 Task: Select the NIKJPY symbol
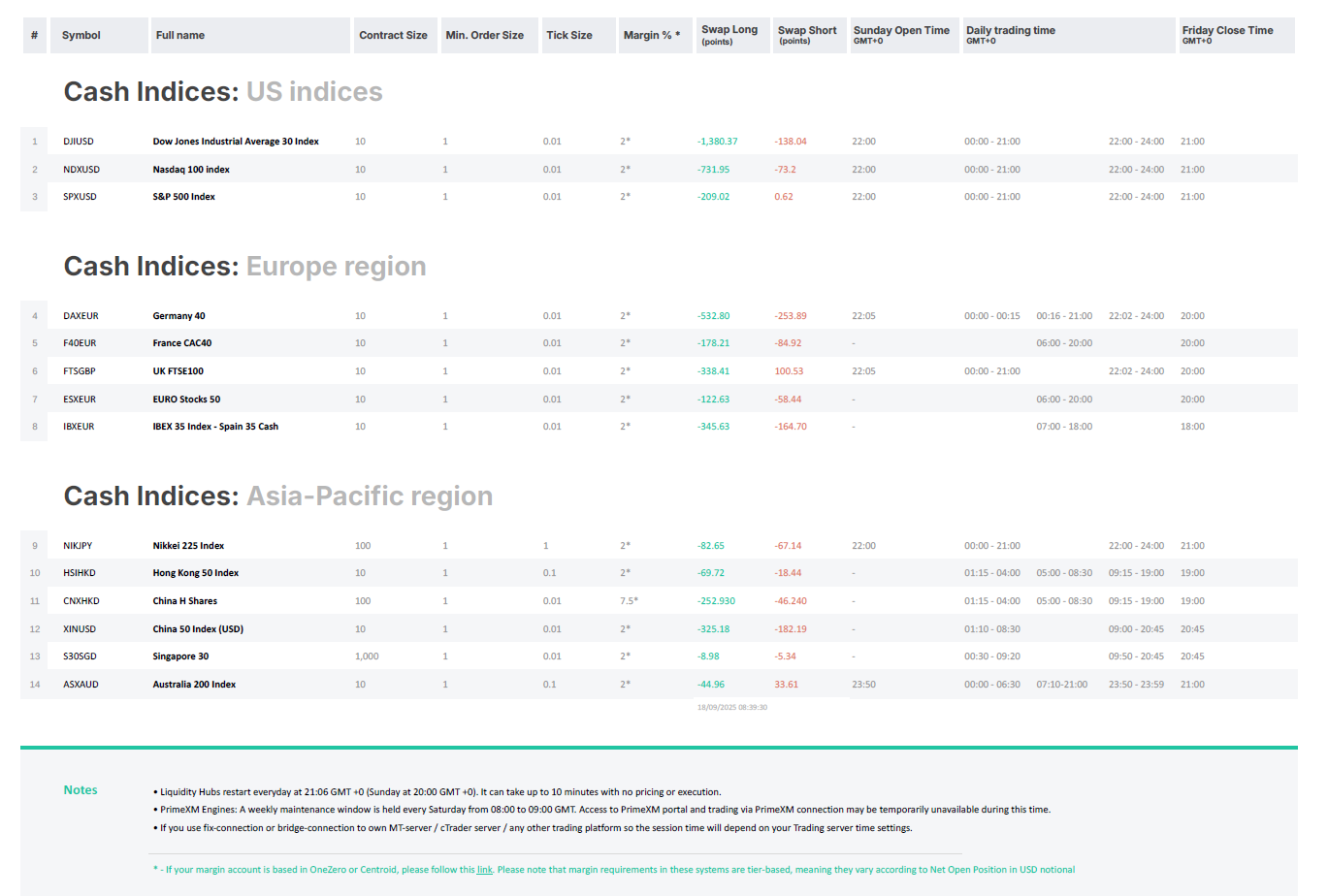pos(78,546)
